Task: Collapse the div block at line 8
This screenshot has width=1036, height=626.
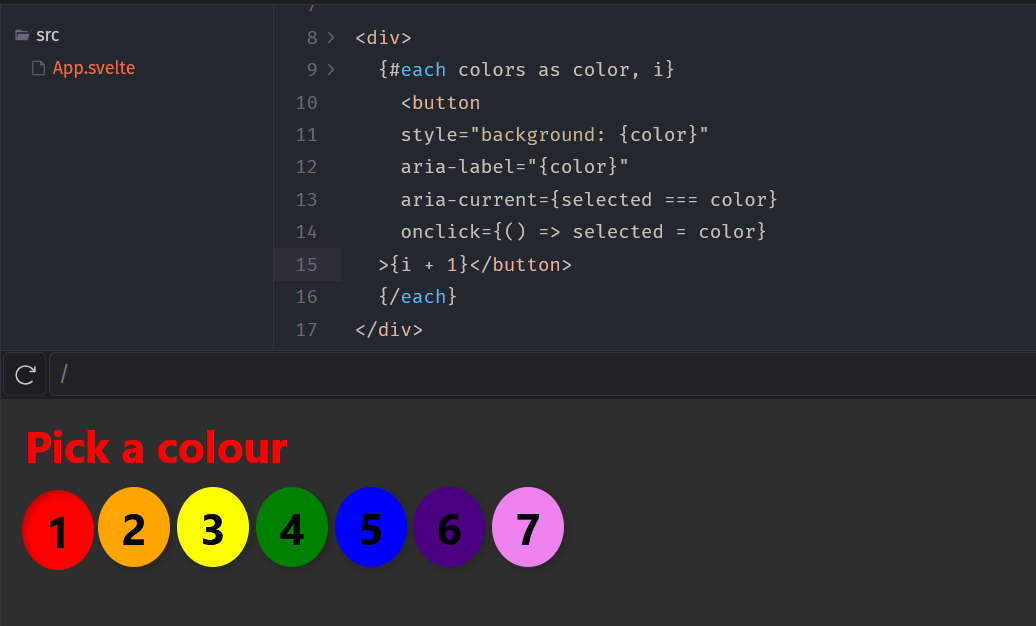Action: (331, 38)
